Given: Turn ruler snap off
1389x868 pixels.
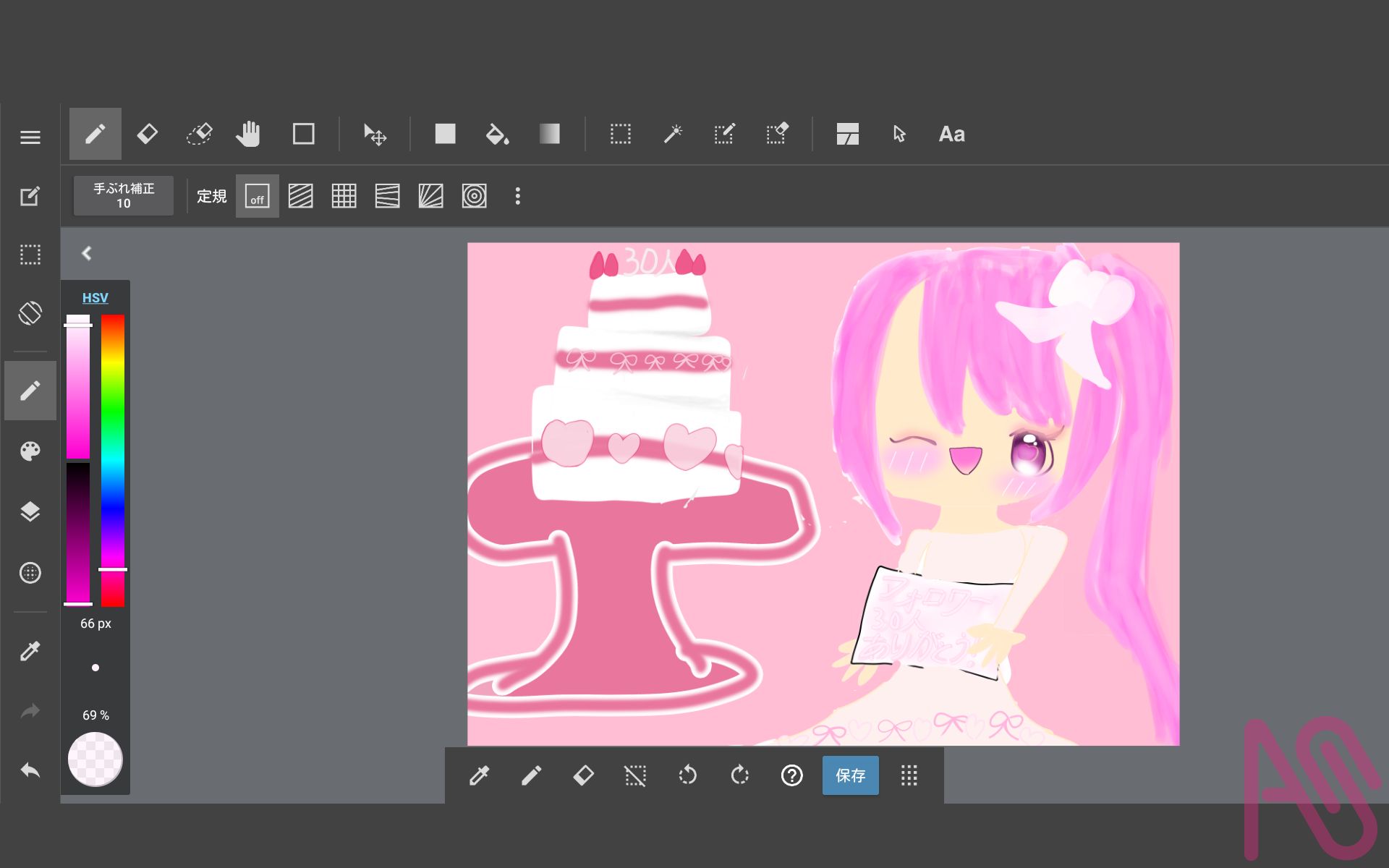Looking at the screenshot, I should (257, 196).
